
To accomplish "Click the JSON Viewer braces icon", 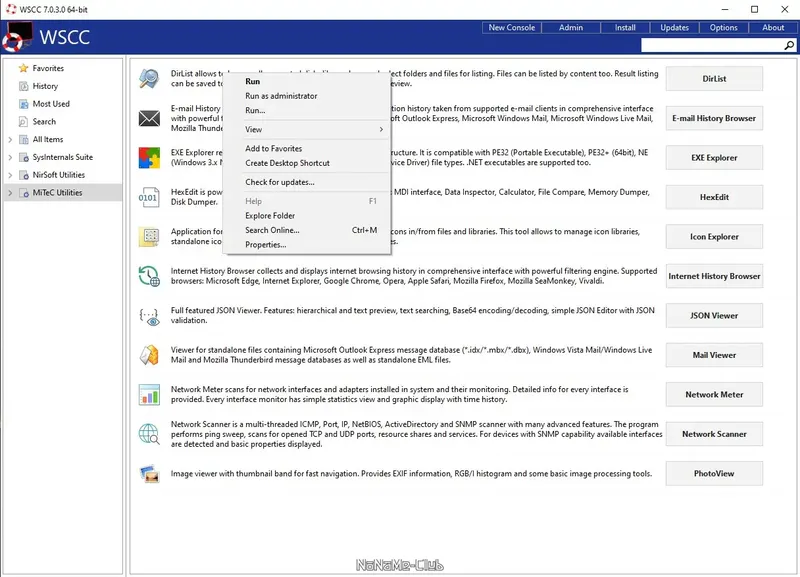I will (149, 316).
